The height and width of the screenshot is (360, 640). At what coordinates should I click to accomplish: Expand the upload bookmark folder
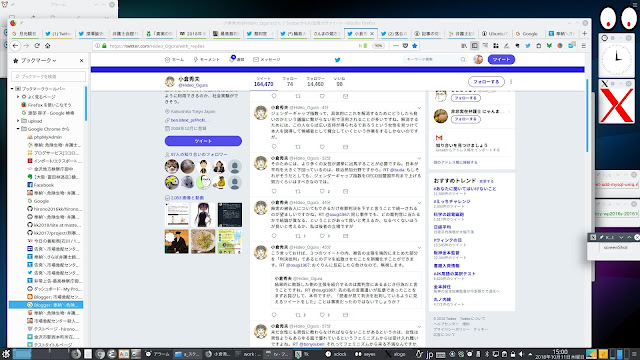pos(18,121)
